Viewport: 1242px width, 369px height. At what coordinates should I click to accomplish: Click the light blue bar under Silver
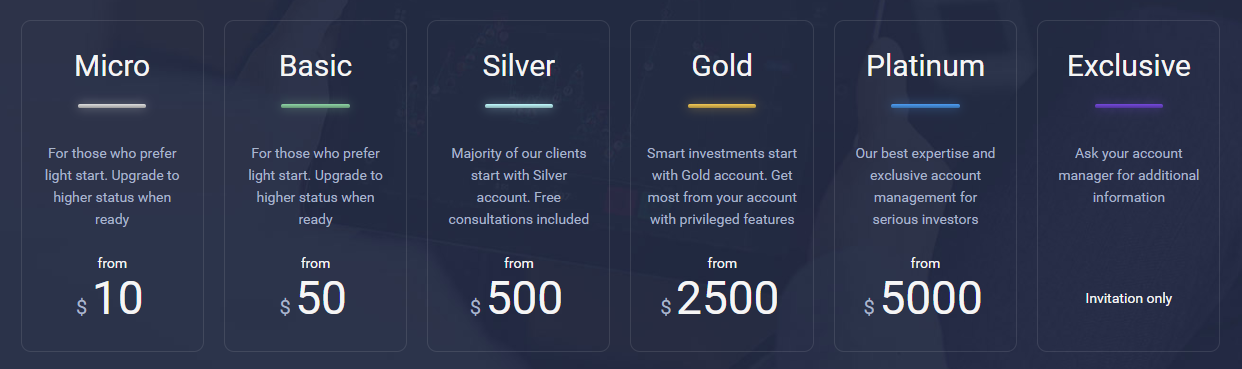(518, 105)
